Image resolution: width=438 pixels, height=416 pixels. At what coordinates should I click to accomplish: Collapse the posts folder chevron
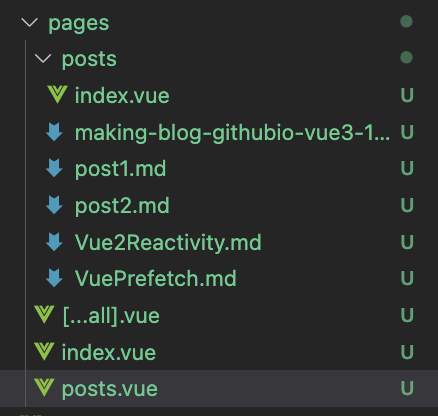pyautogui.click(x=43, y=59)
